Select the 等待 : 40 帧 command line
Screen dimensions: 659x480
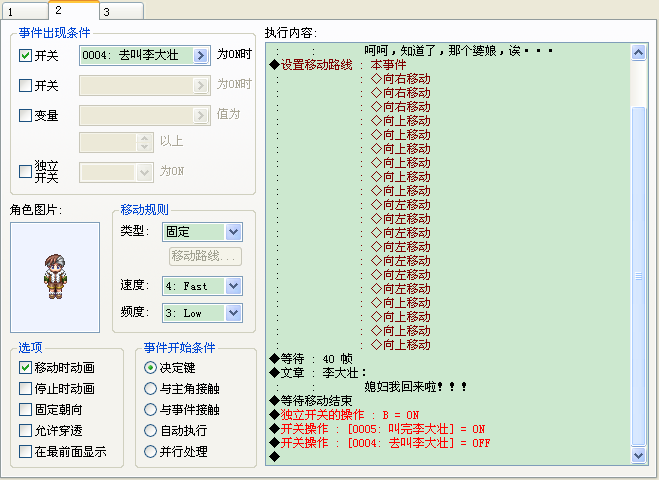(x=448, y=359)
